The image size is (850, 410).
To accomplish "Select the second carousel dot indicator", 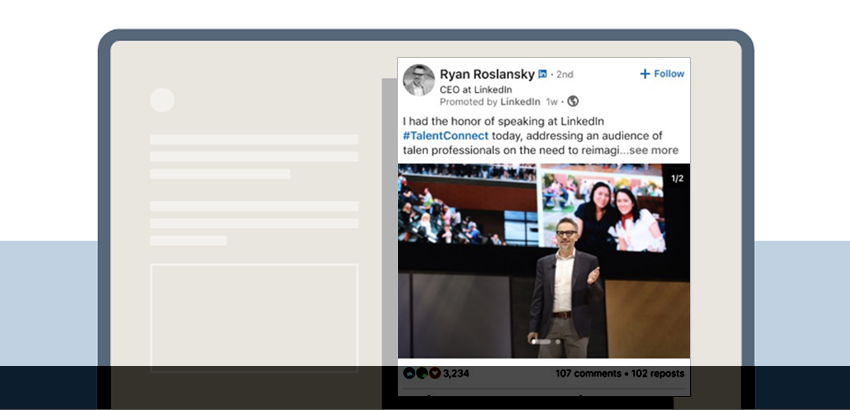I will point(557,342).
